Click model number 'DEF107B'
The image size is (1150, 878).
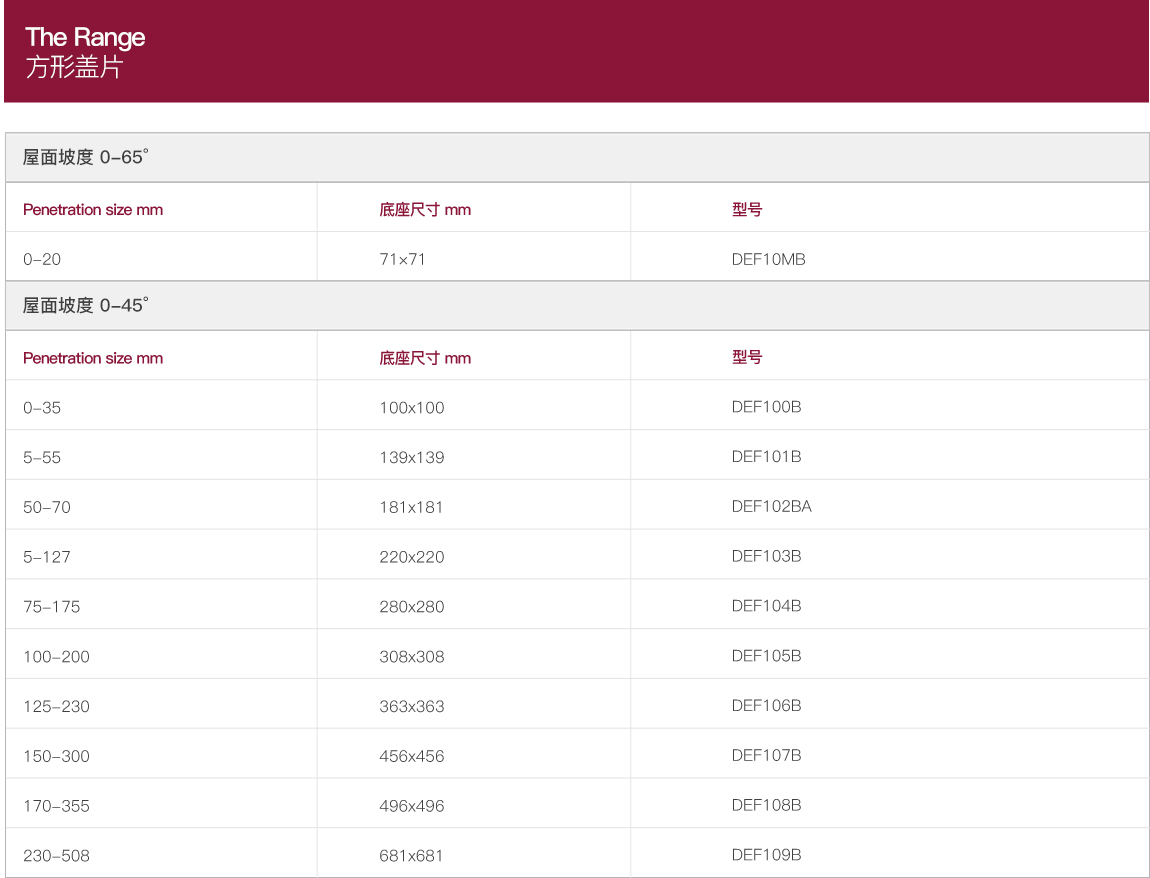click(766, 756)
